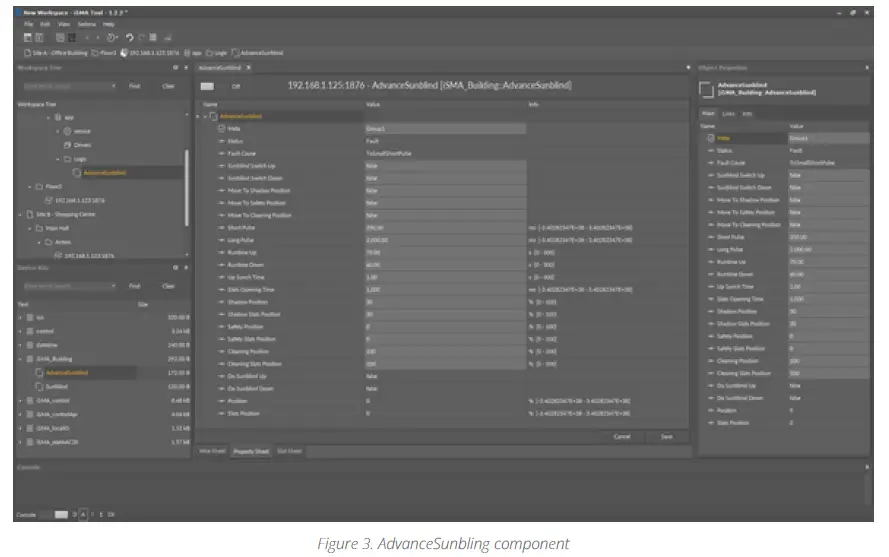This screenshot has height=557, width=889.
Task: Click the Meta value field in property sheet
Action: [x=446, y=129]
